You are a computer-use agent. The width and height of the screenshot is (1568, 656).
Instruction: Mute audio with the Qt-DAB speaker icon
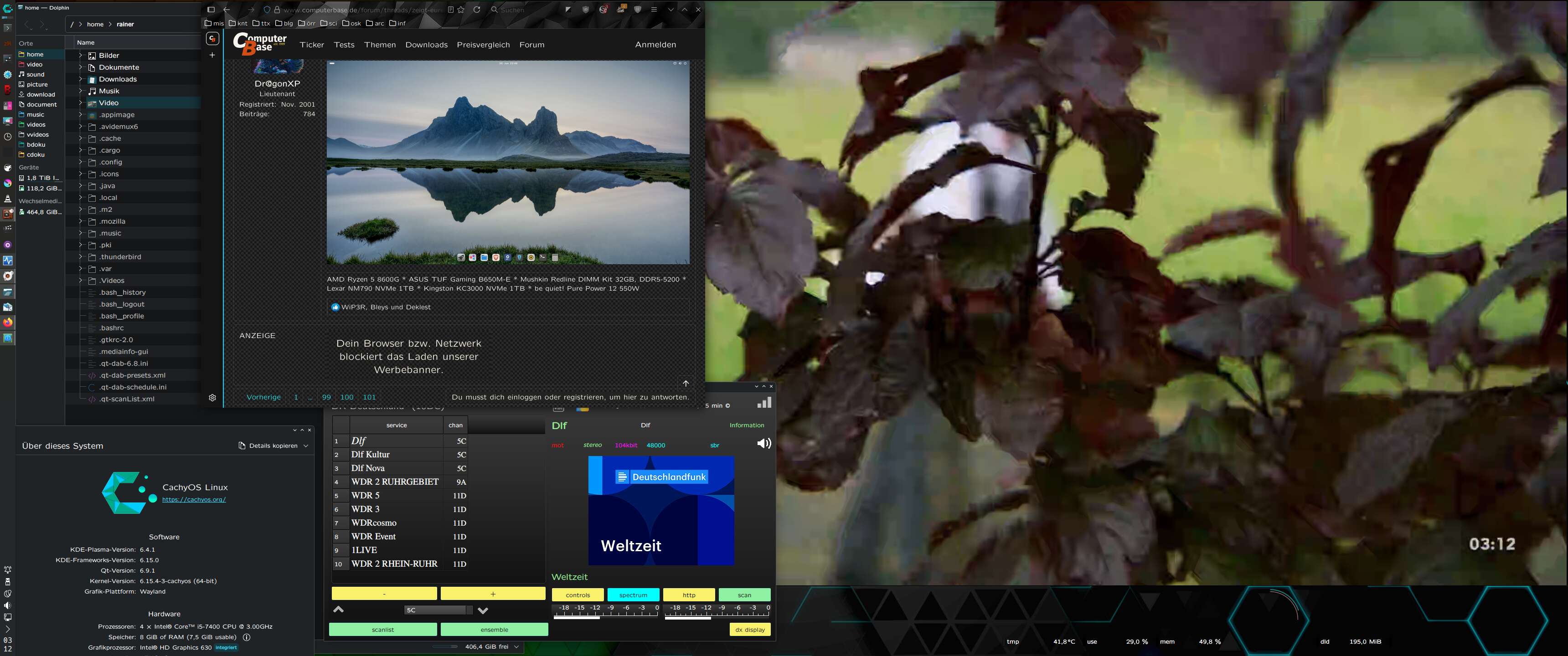pos(764,444)
